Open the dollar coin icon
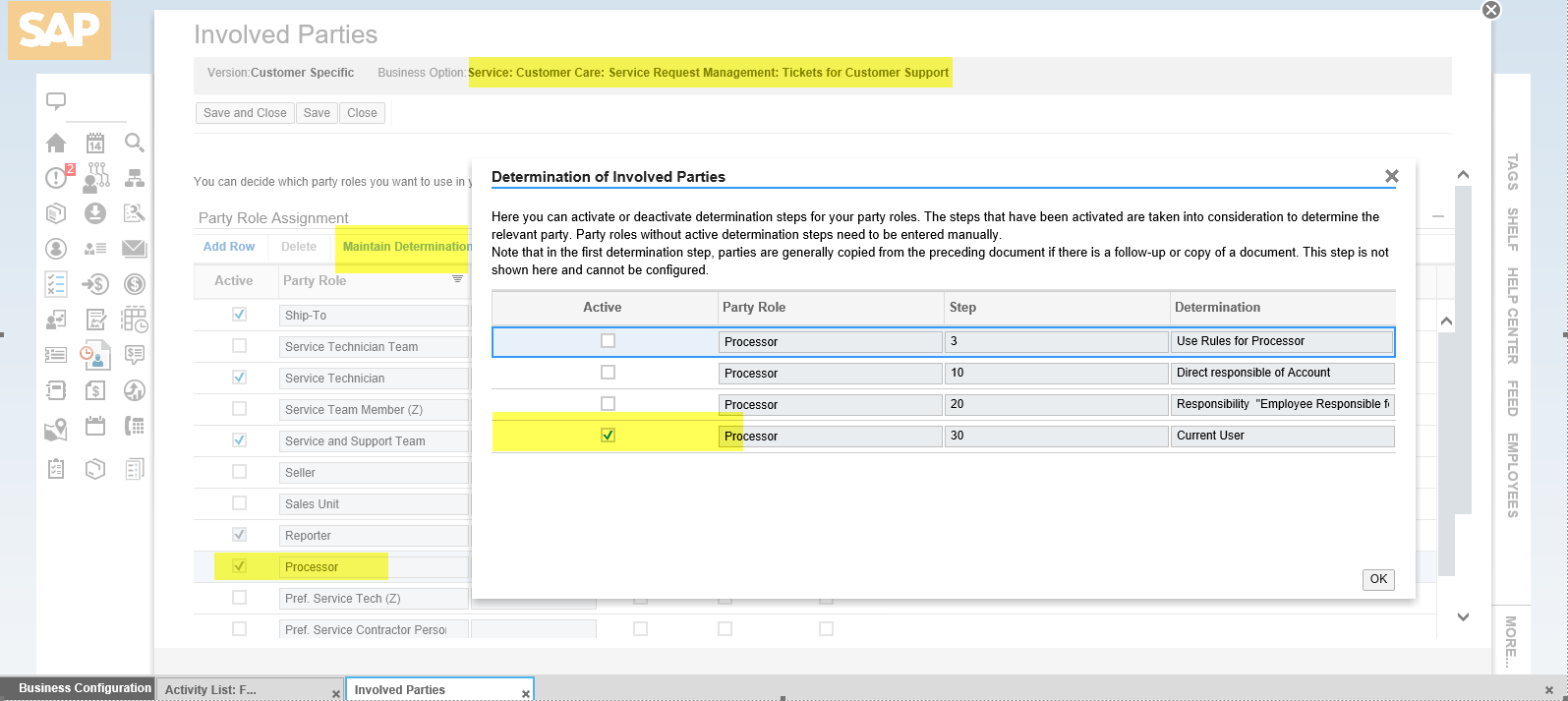This screenshot has height=701, width=1568. [x=135, y=284]
